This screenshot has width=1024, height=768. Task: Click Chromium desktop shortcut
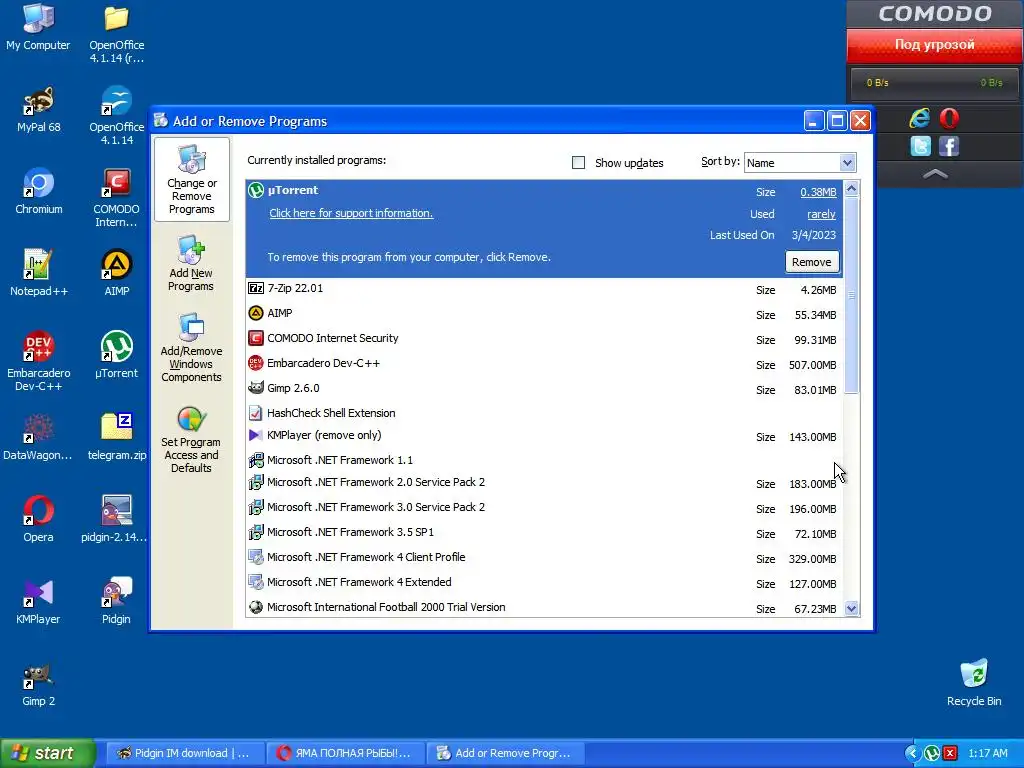[x=39, y=191]
